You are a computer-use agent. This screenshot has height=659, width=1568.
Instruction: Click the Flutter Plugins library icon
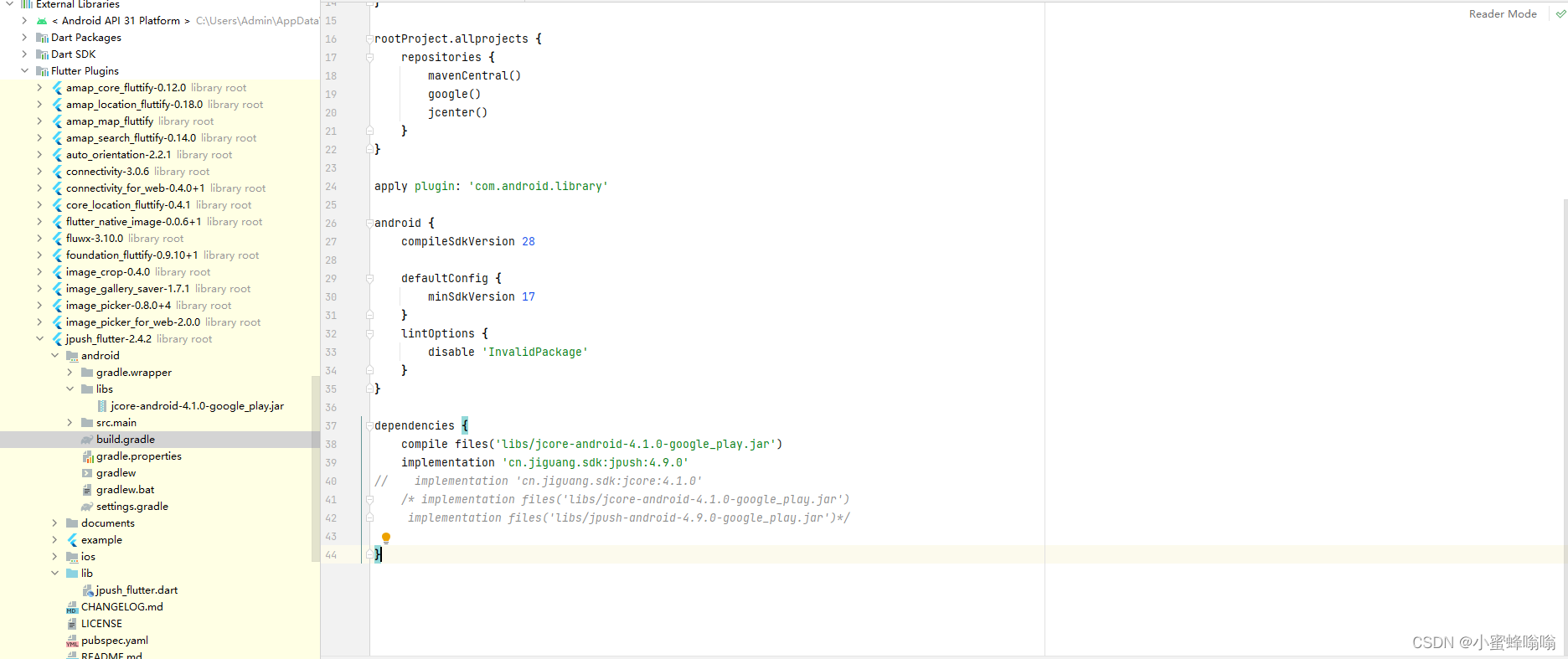tap(42, 71)
